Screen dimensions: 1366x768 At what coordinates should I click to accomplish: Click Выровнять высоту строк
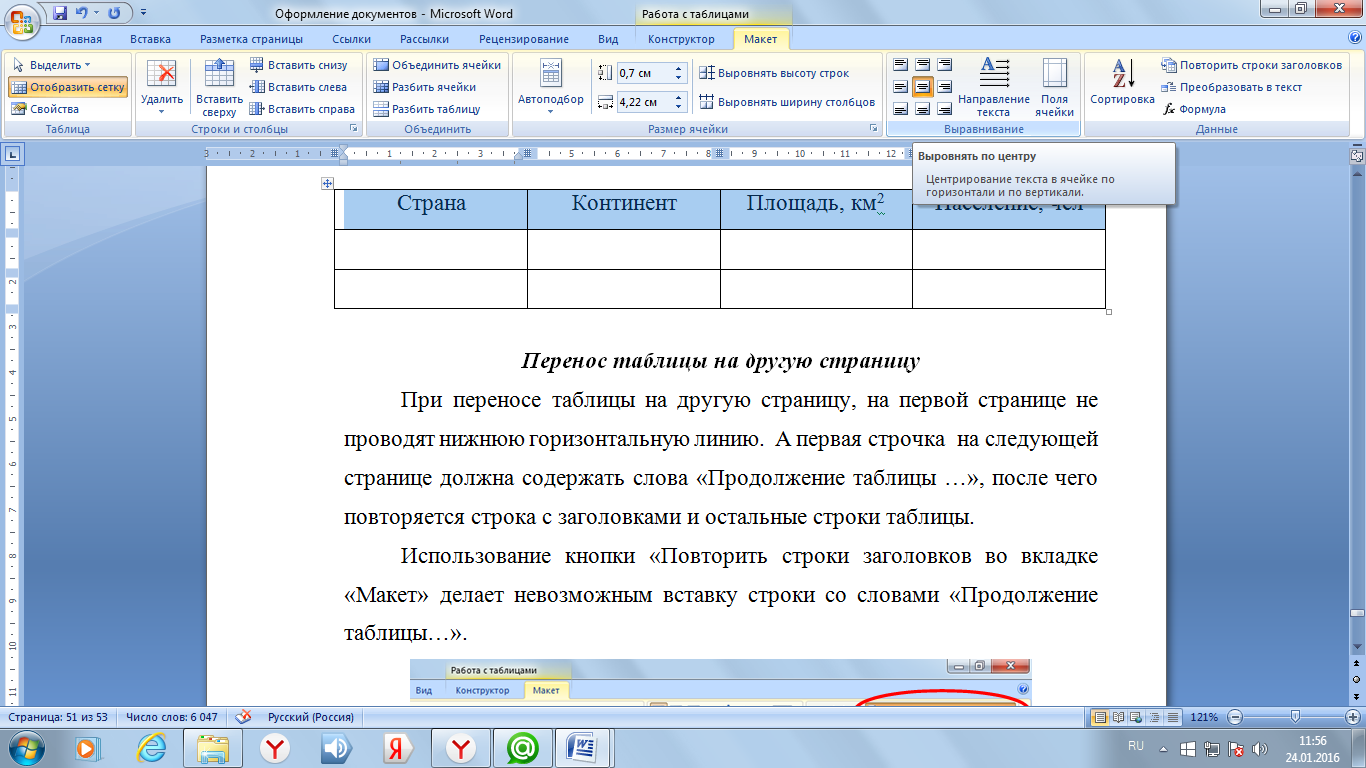(774, 73)
